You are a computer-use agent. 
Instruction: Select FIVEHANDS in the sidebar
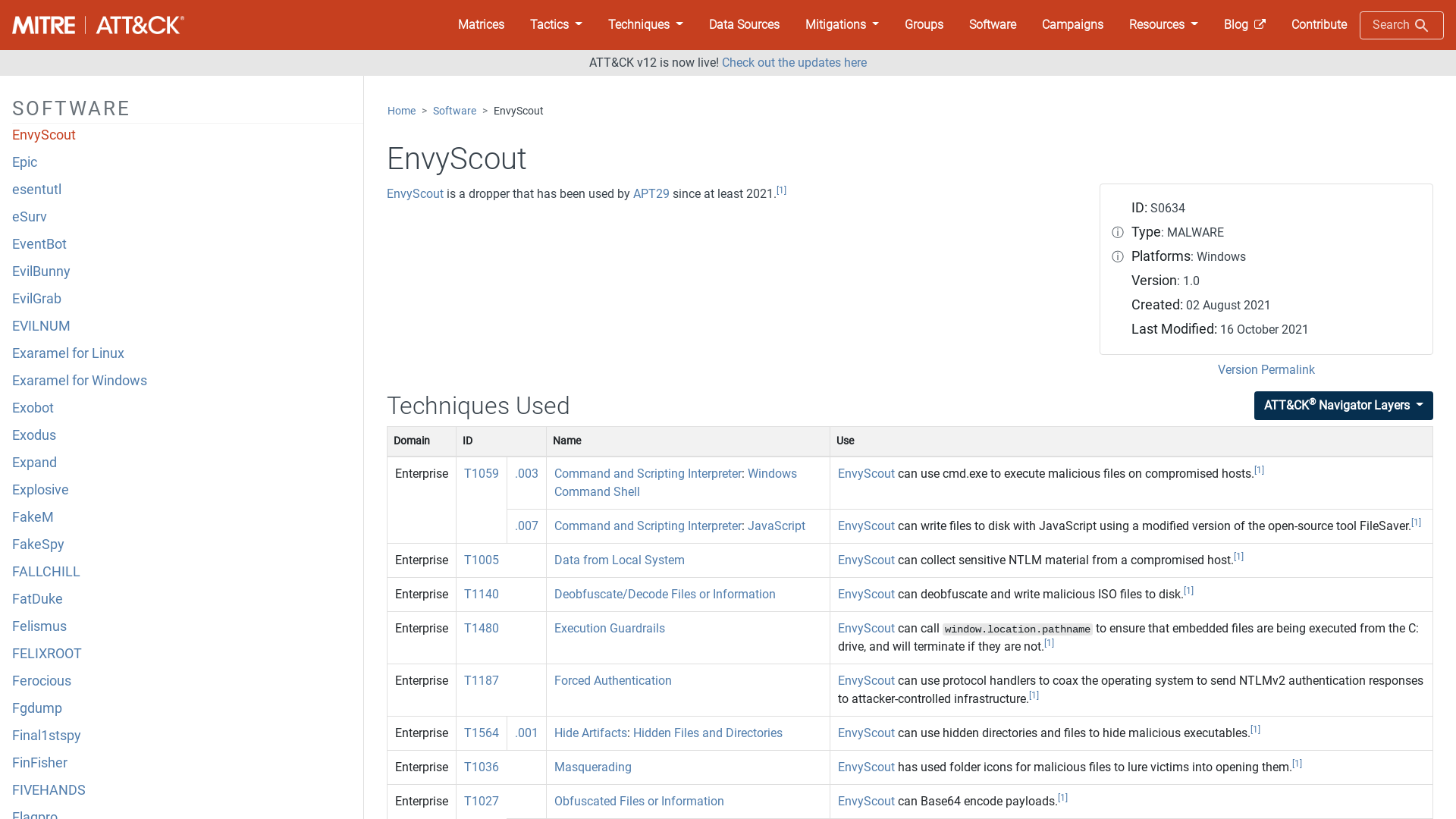point(49,790)
